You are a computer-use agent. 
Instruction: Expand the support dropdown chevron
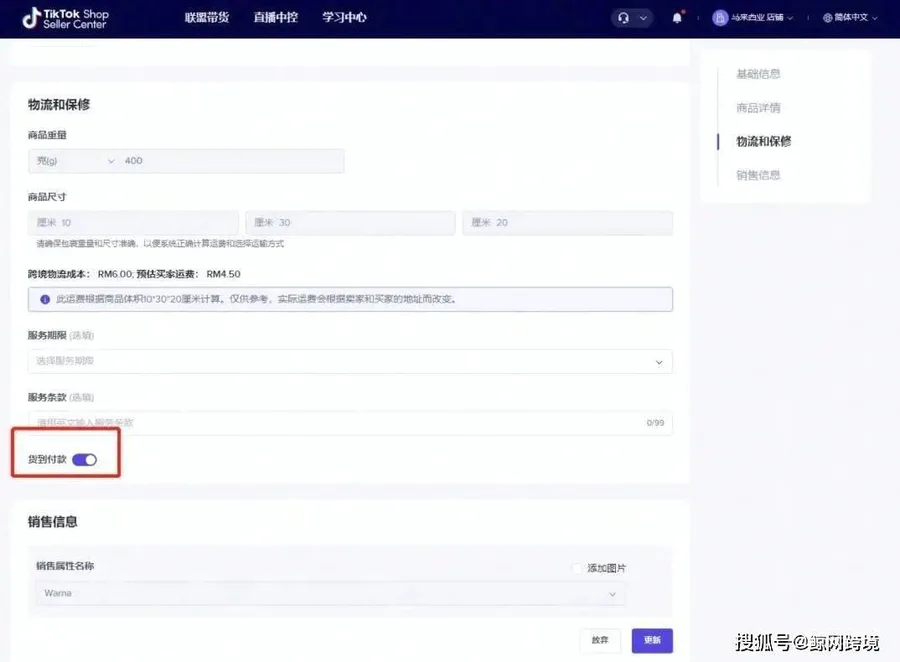[643, 18]
